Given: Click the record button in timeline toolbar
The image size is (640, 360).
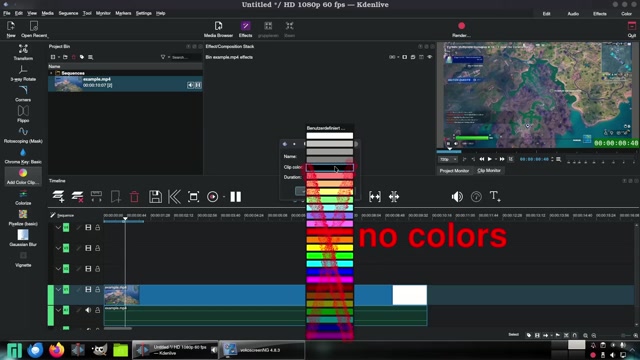Looking at the screenshot, I should [x=212, y=197].
